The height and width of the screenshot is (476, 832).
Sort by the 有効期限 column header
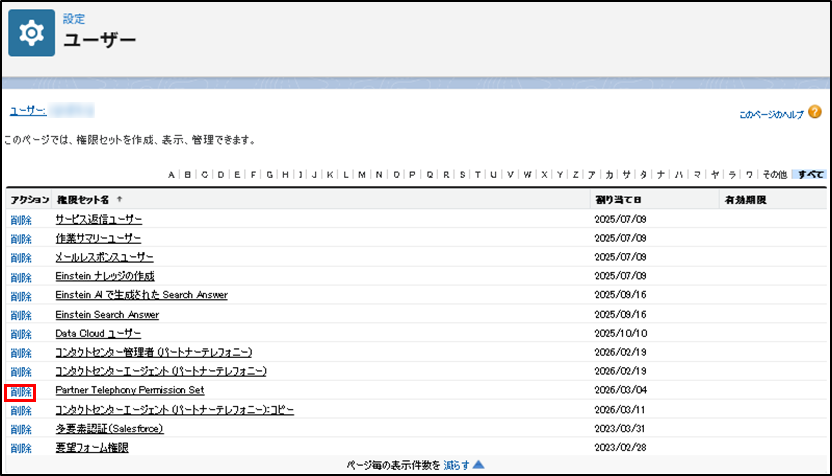coord(746,200)
